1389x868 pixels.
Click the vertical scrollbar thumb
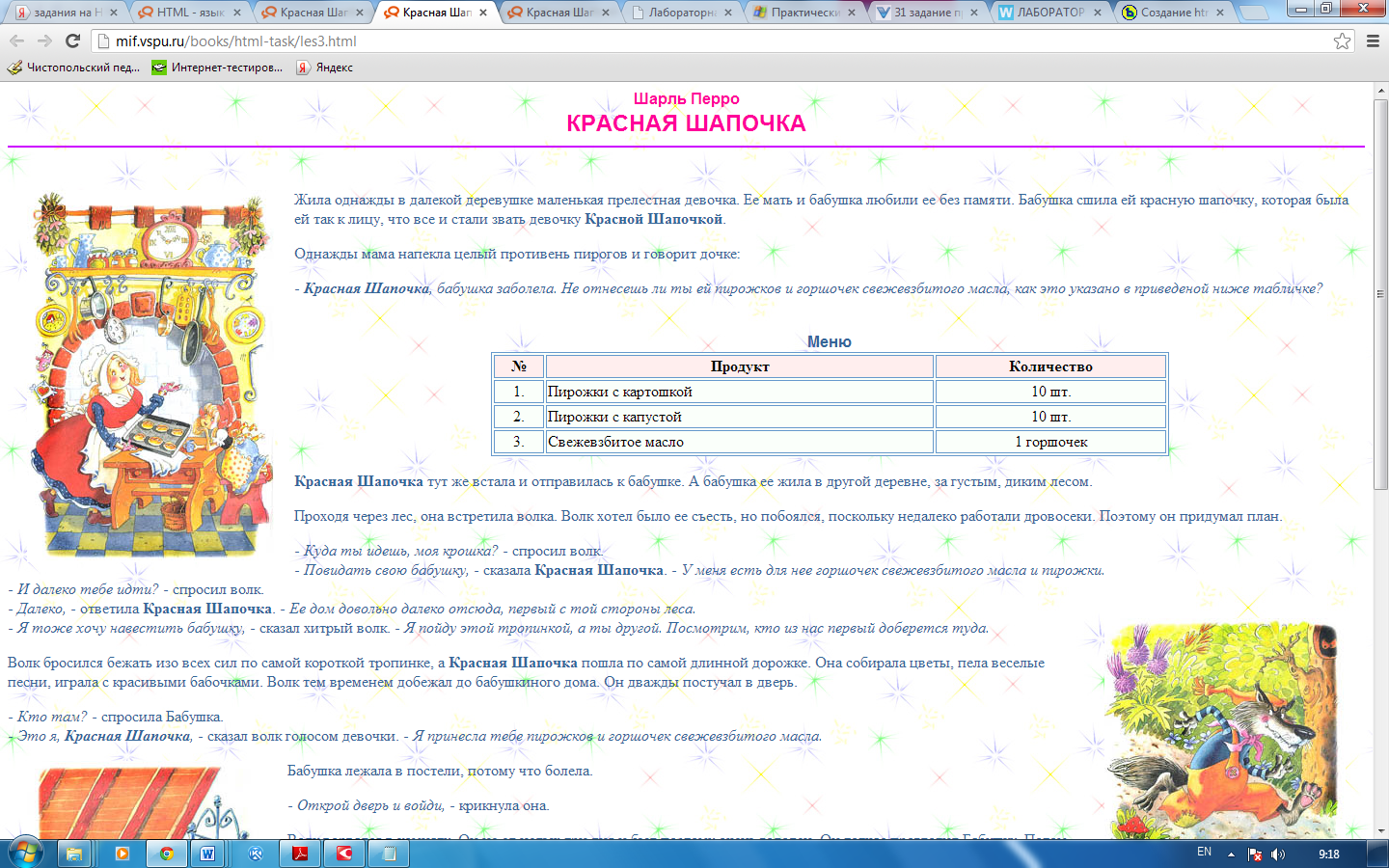[1380, 294]
